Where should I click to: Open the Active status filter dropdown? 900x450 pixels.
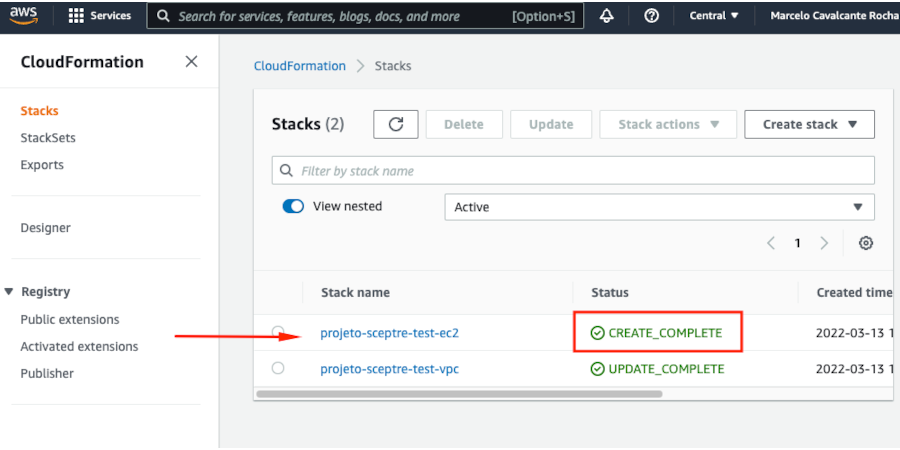pos(659,207)
